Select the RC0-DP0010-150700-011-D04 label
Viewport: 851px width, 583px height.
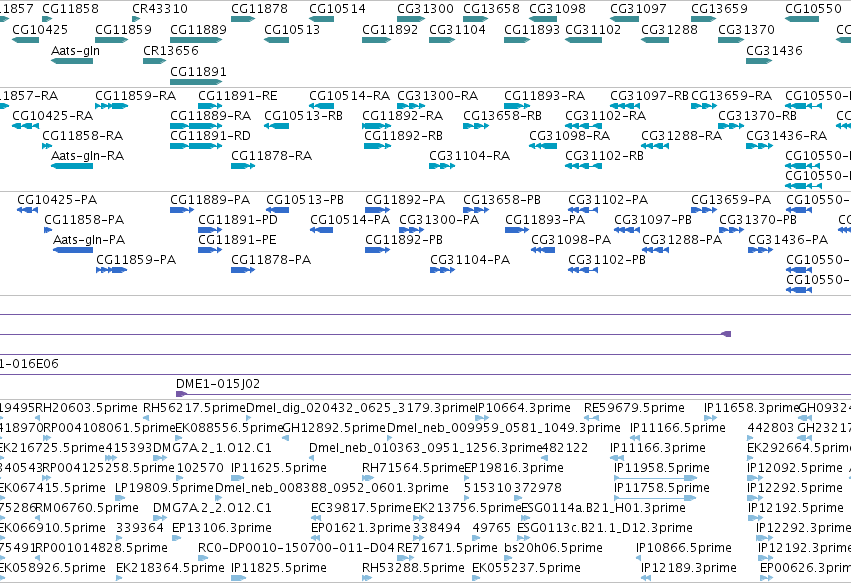pos(296,548)
